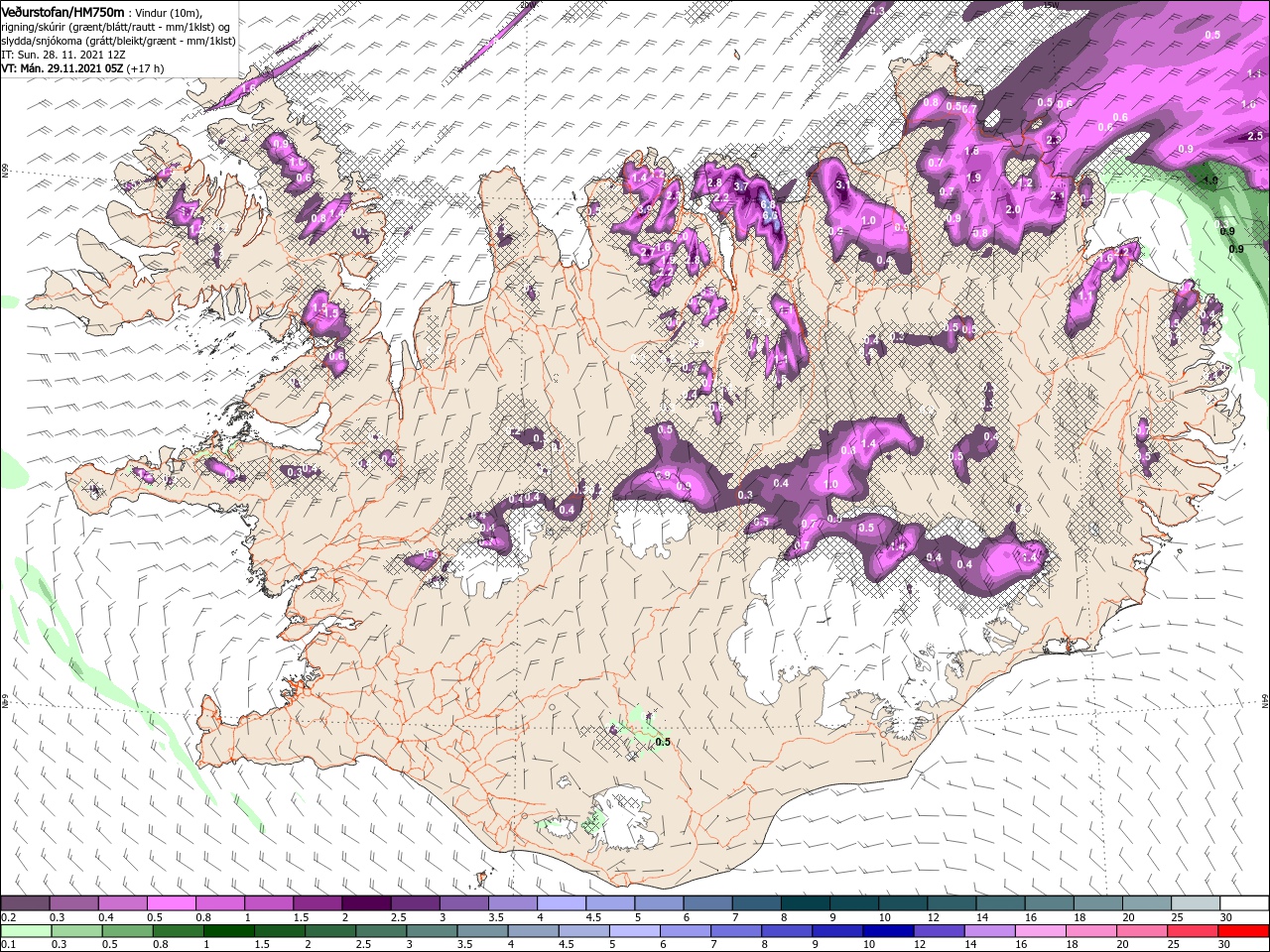Click the 'slydda/snjókoma' legend description line

[117, 41]
